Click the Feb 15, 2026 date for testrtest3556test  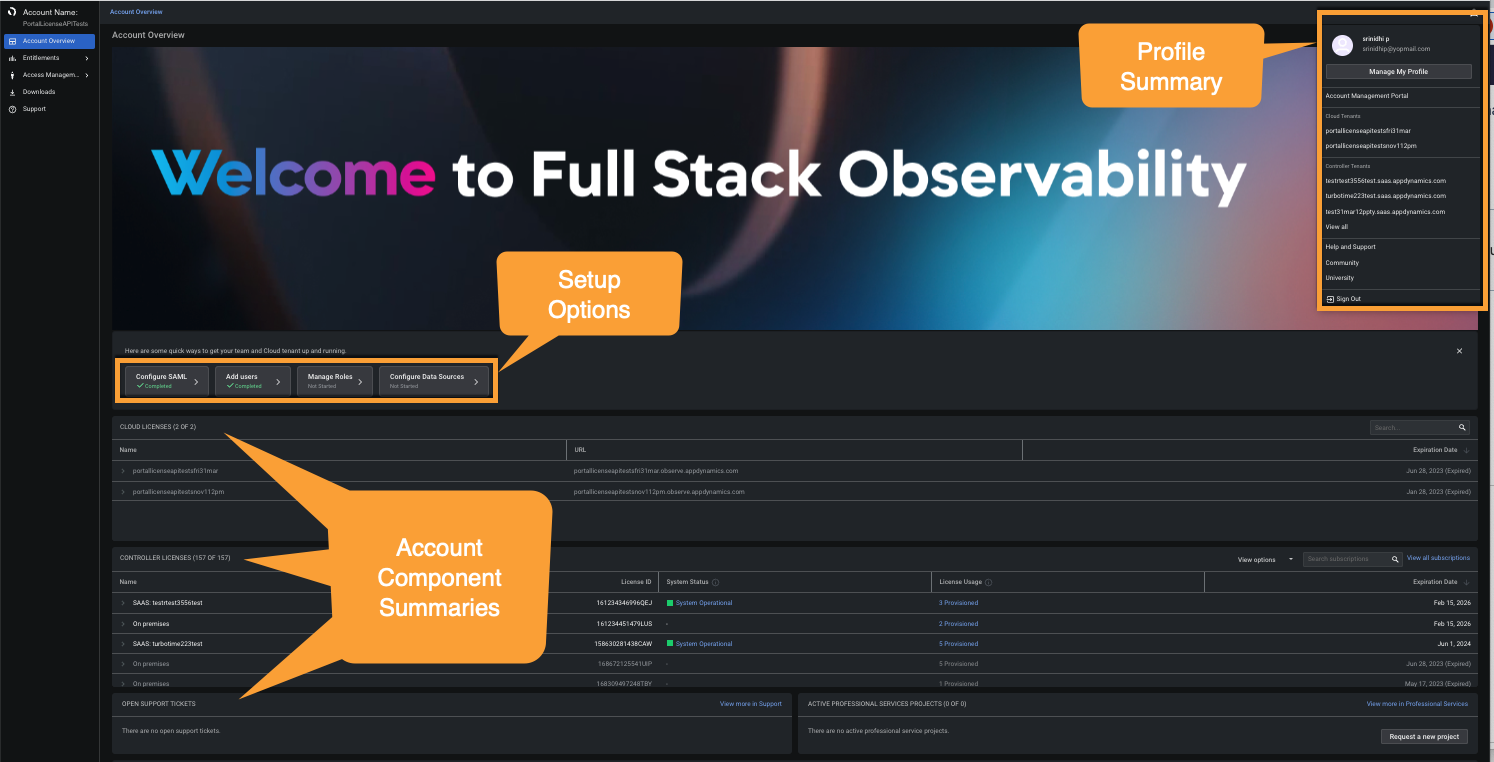(1451, 603)
